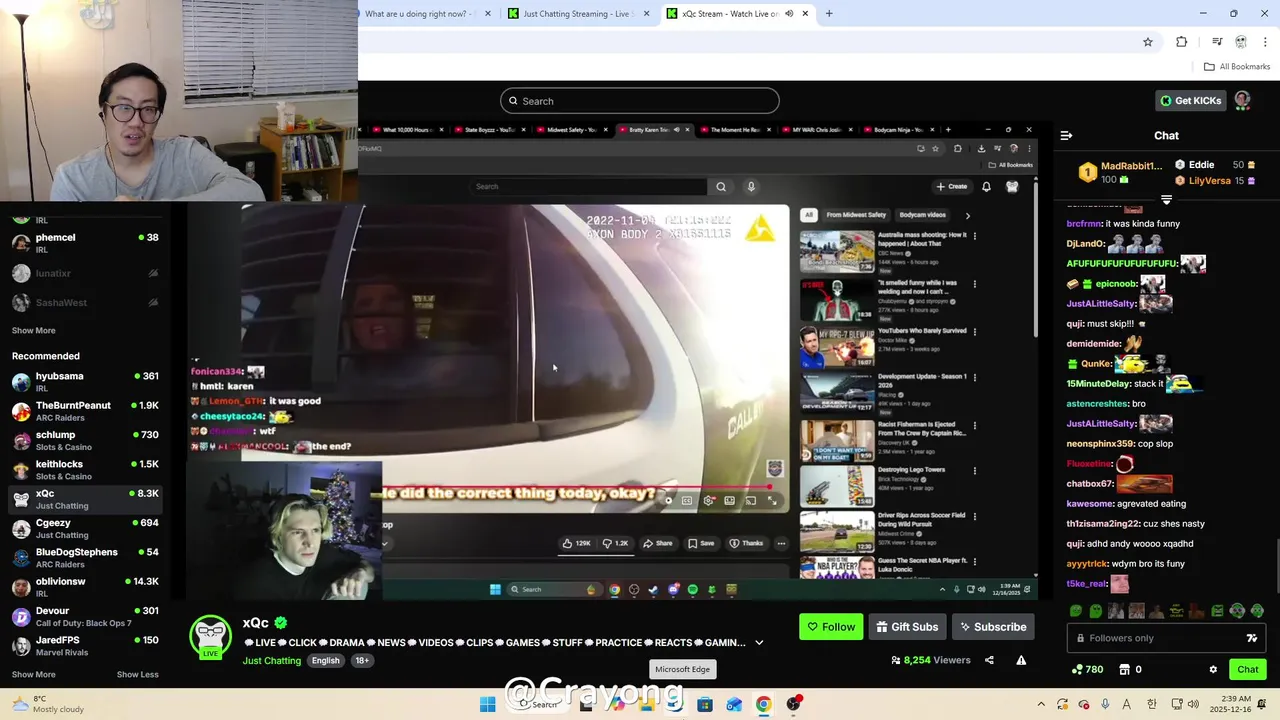Click the Subscribe button
The width and height of the screenshot is (1280, 720).
(993, 627)
